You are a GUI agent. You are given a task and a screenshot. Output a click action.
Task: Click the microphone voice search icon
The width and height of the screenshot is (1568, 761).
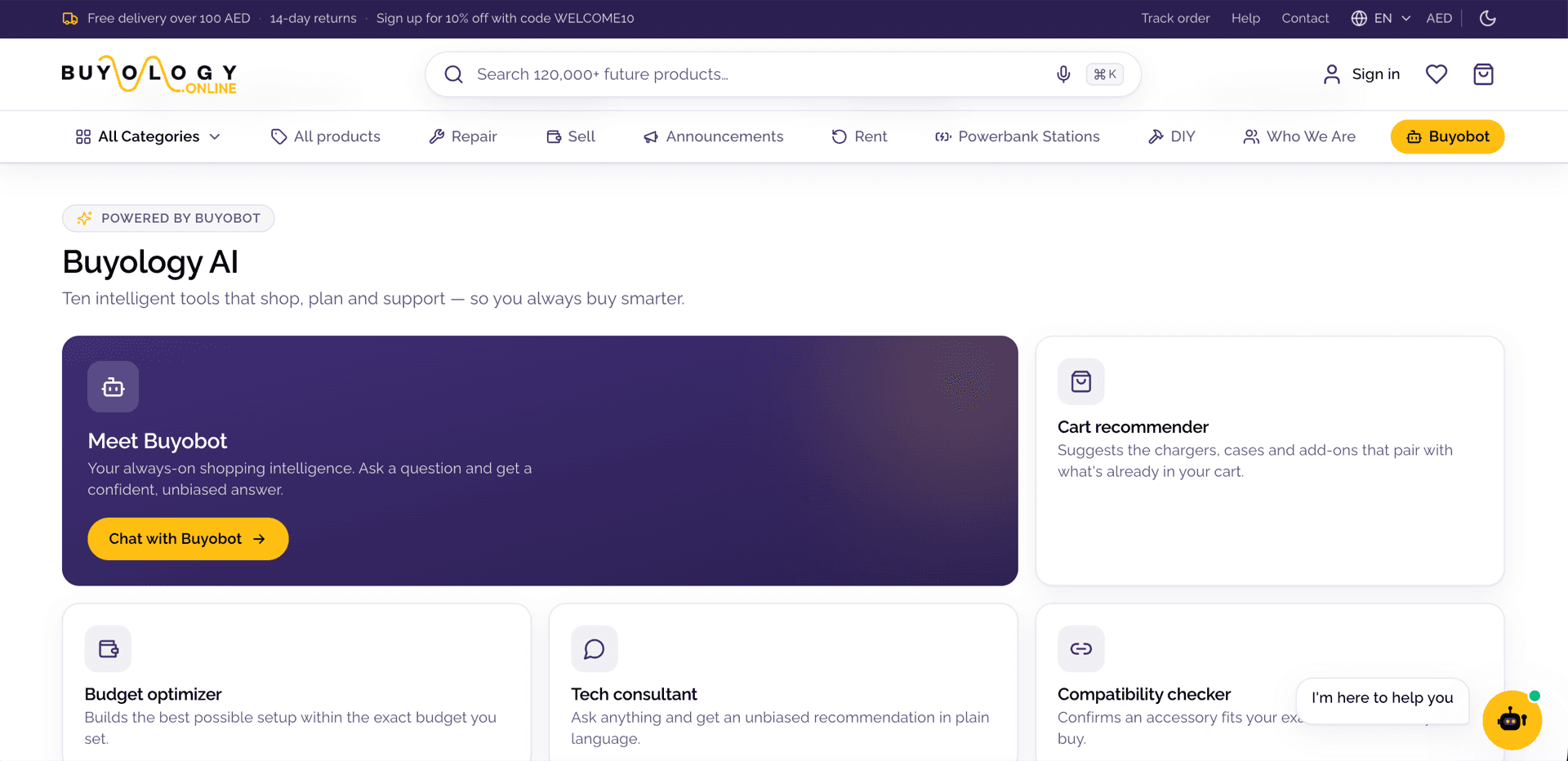click(x=1063, y=74)
